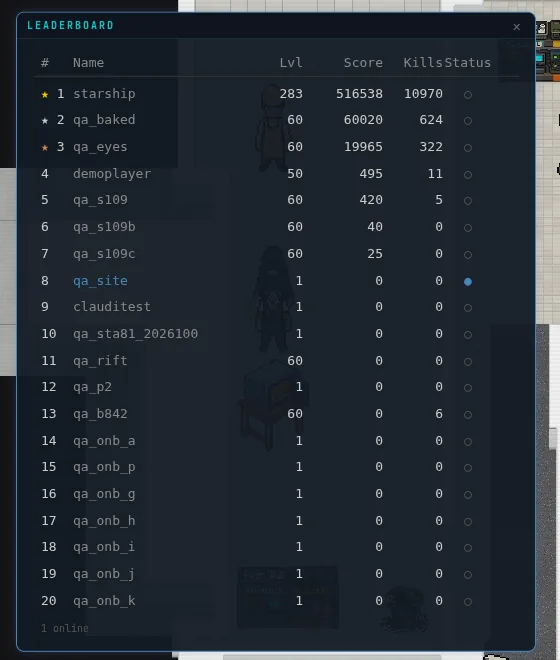560x660 pixels.
Task: Select player name qa_sta81_2026100
Action: click(135, 334)
